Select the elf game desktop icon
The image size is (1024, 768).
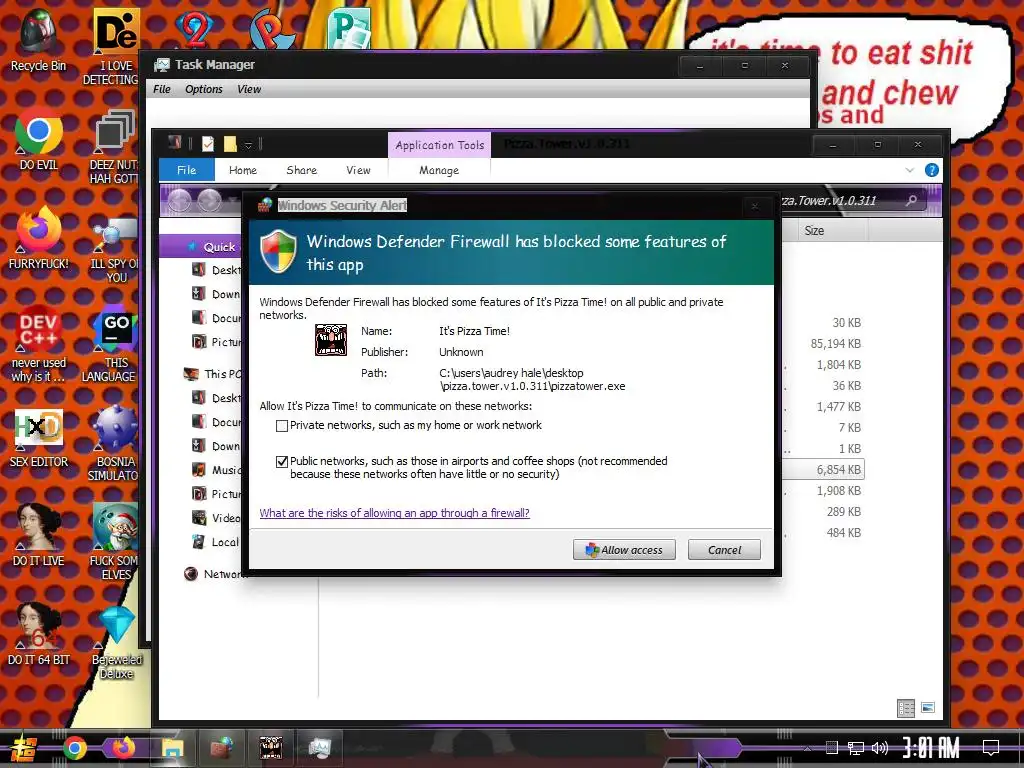(x=115, y=541)
